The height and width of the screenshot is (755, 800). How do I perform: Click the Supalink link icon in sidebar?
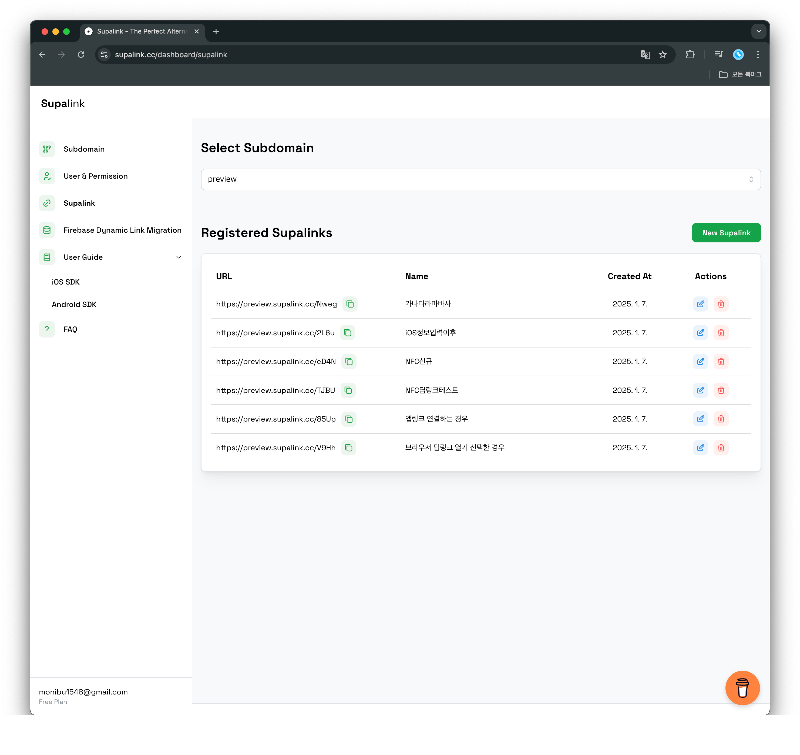47,203
